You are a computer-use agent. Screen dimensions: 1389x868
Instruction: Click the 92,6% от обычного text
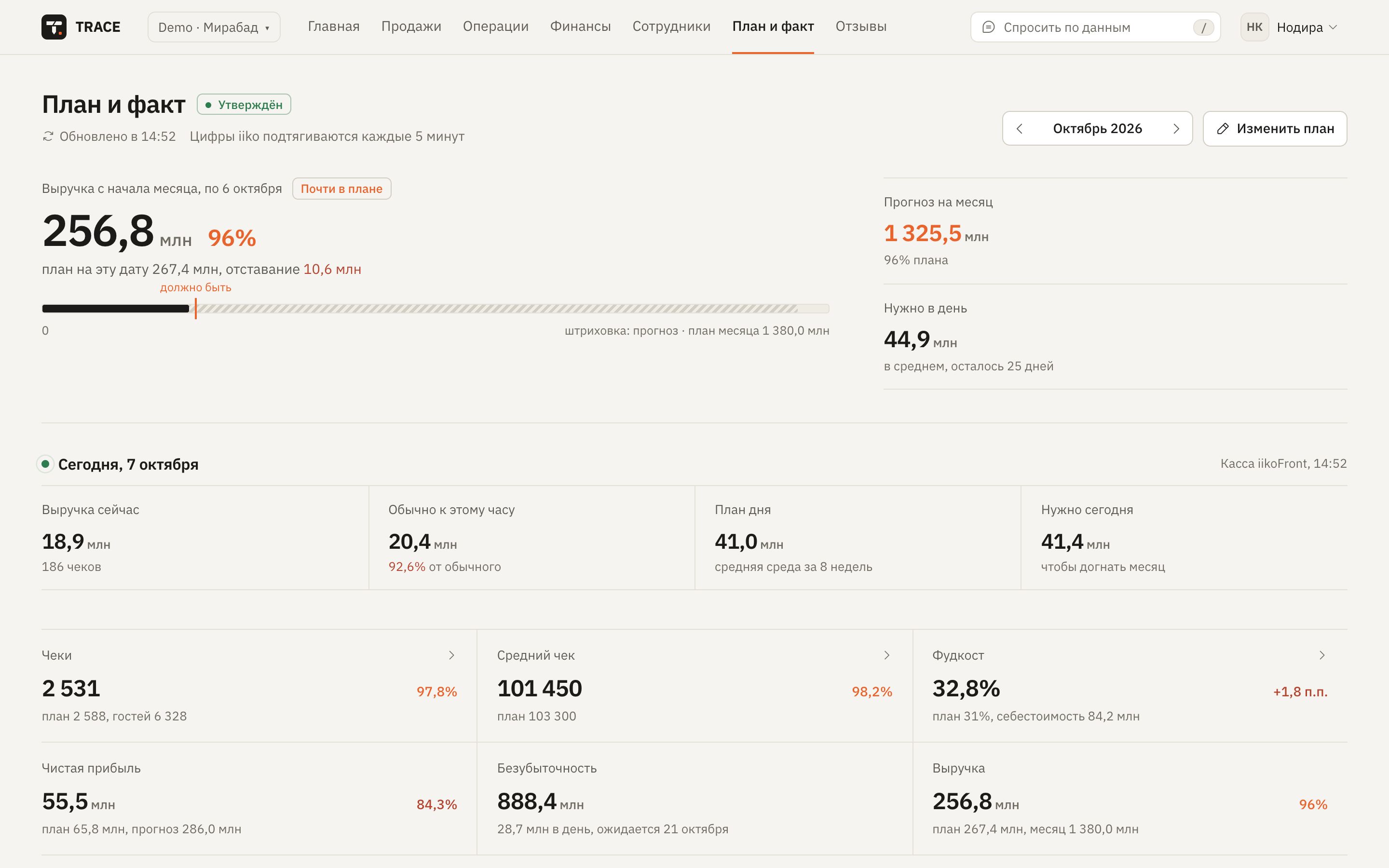point(444,567)
